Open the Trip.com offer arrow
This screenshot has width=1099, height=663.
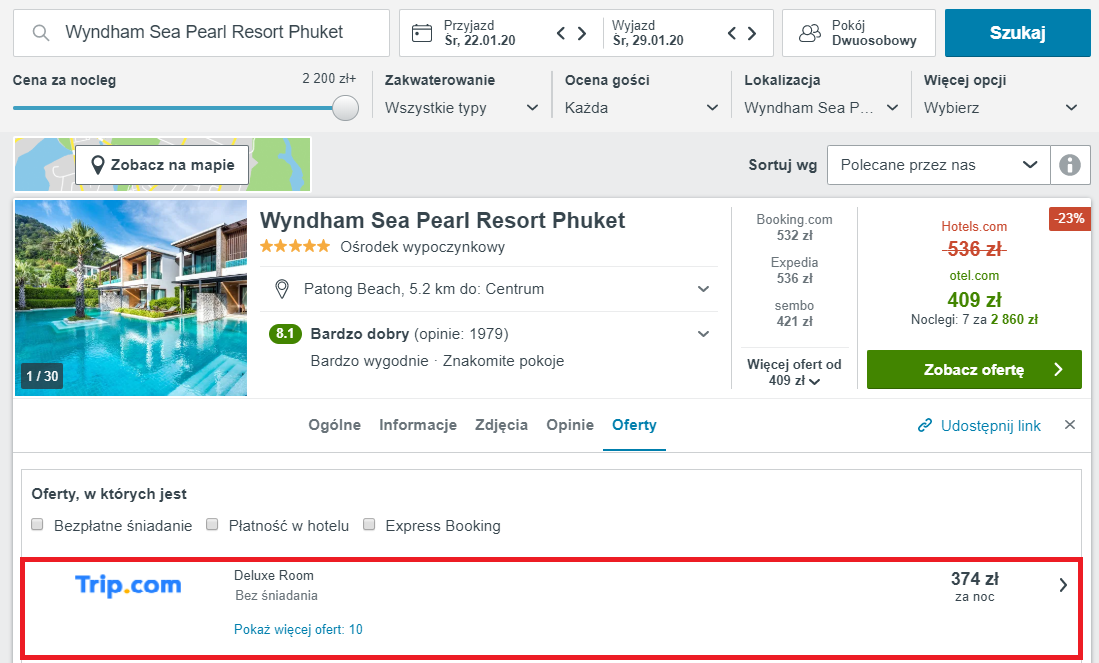[1063, 585]
